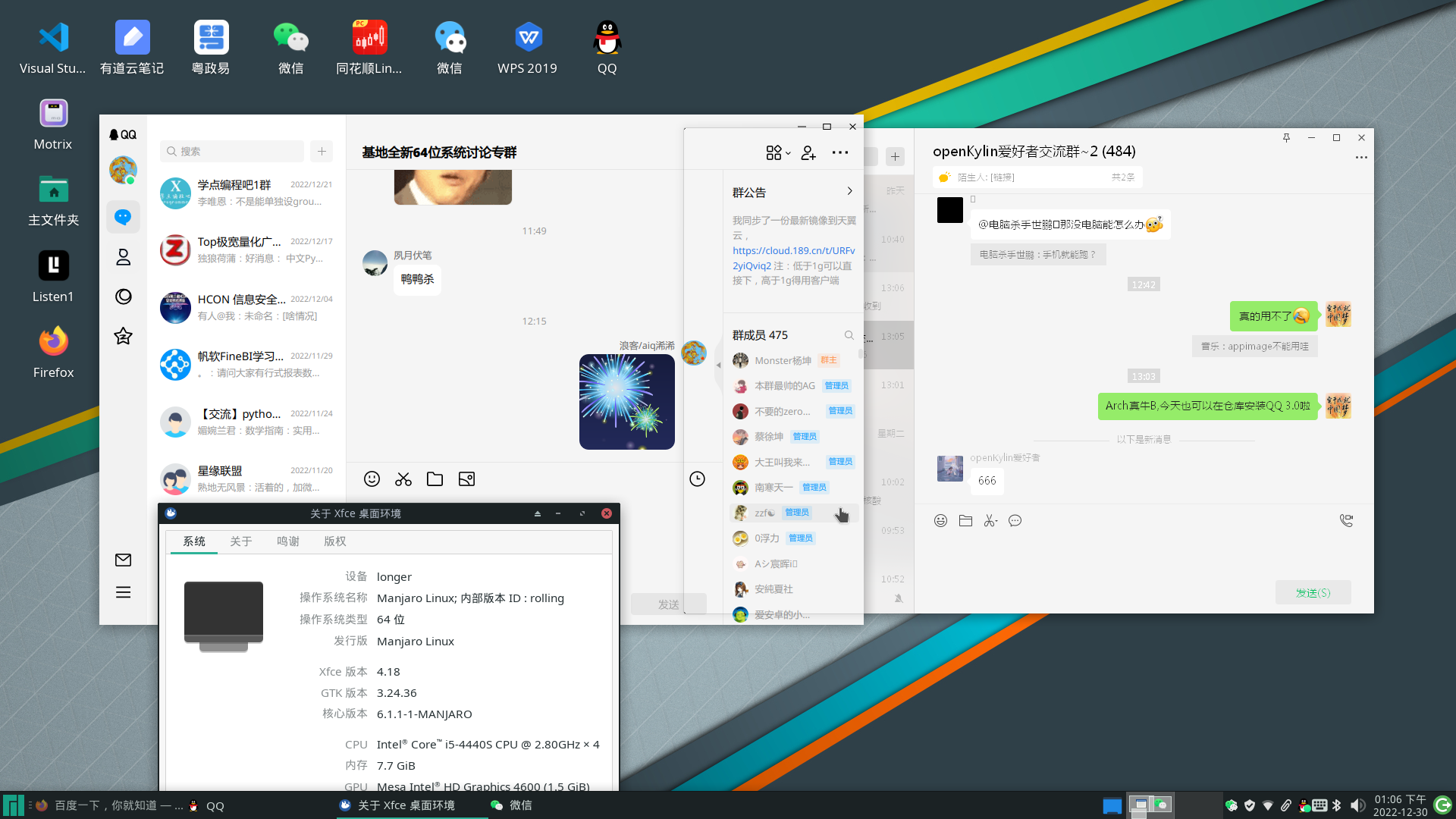Pin the openKylin chat window on top
Image resolution: width=1456 pixels, height=819 pixels.
[x=1286, y=138]
